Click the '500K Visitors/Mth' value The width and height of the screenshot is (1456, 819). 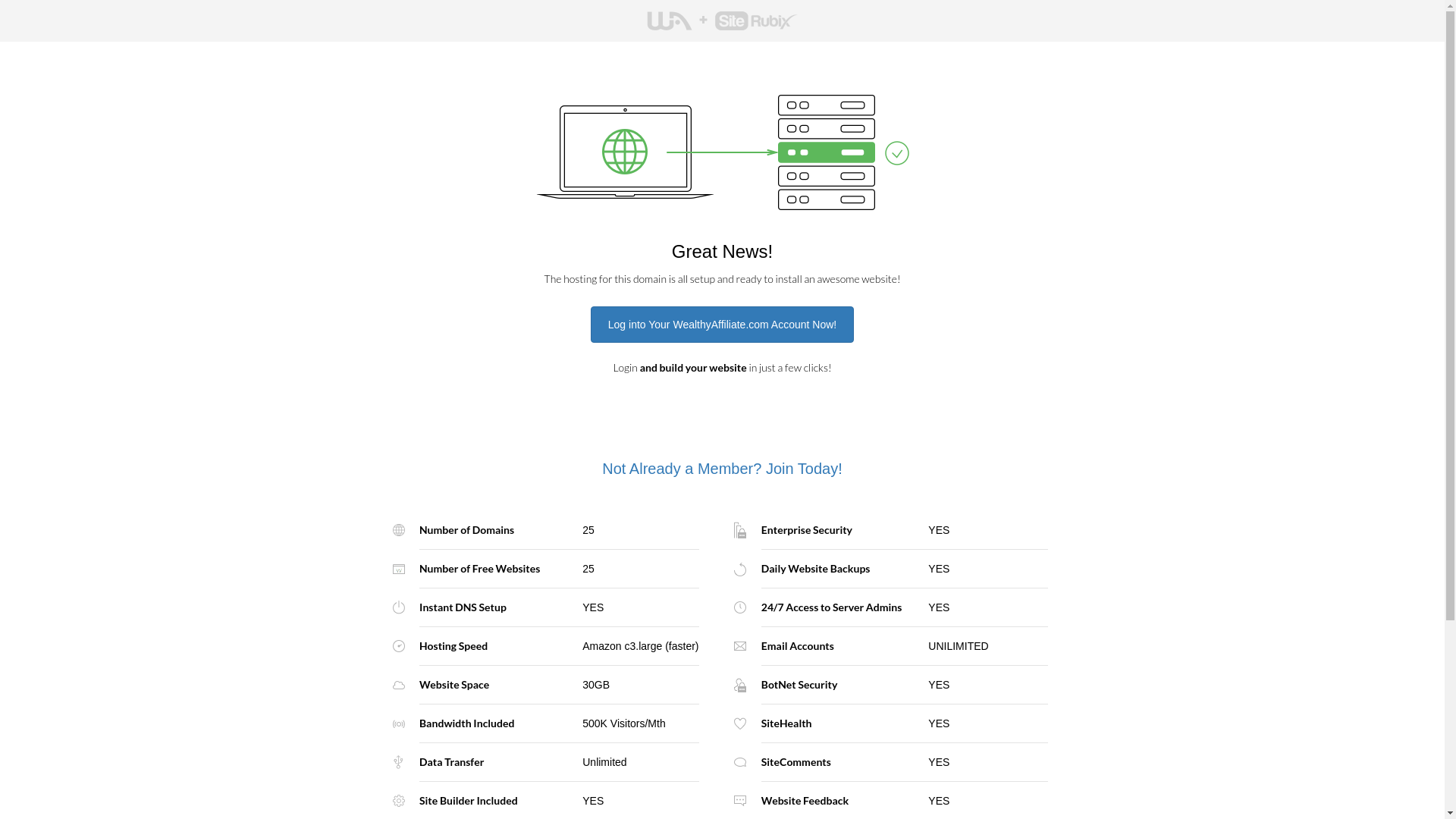click(x=624, y=723)
